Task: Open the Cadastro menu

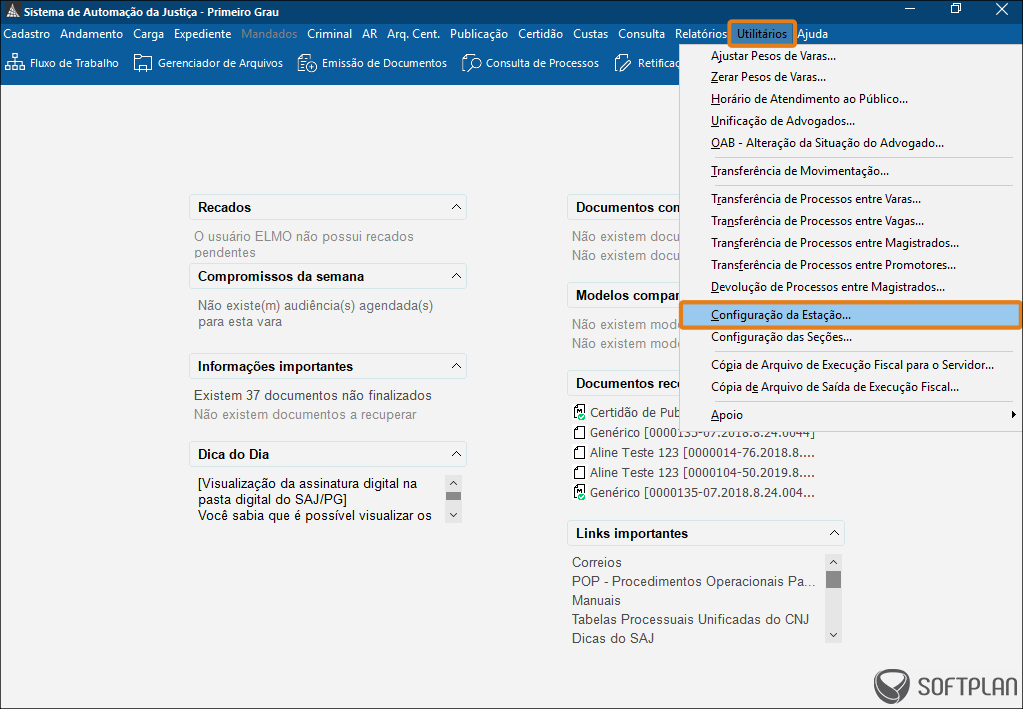Action: point(27,34)
